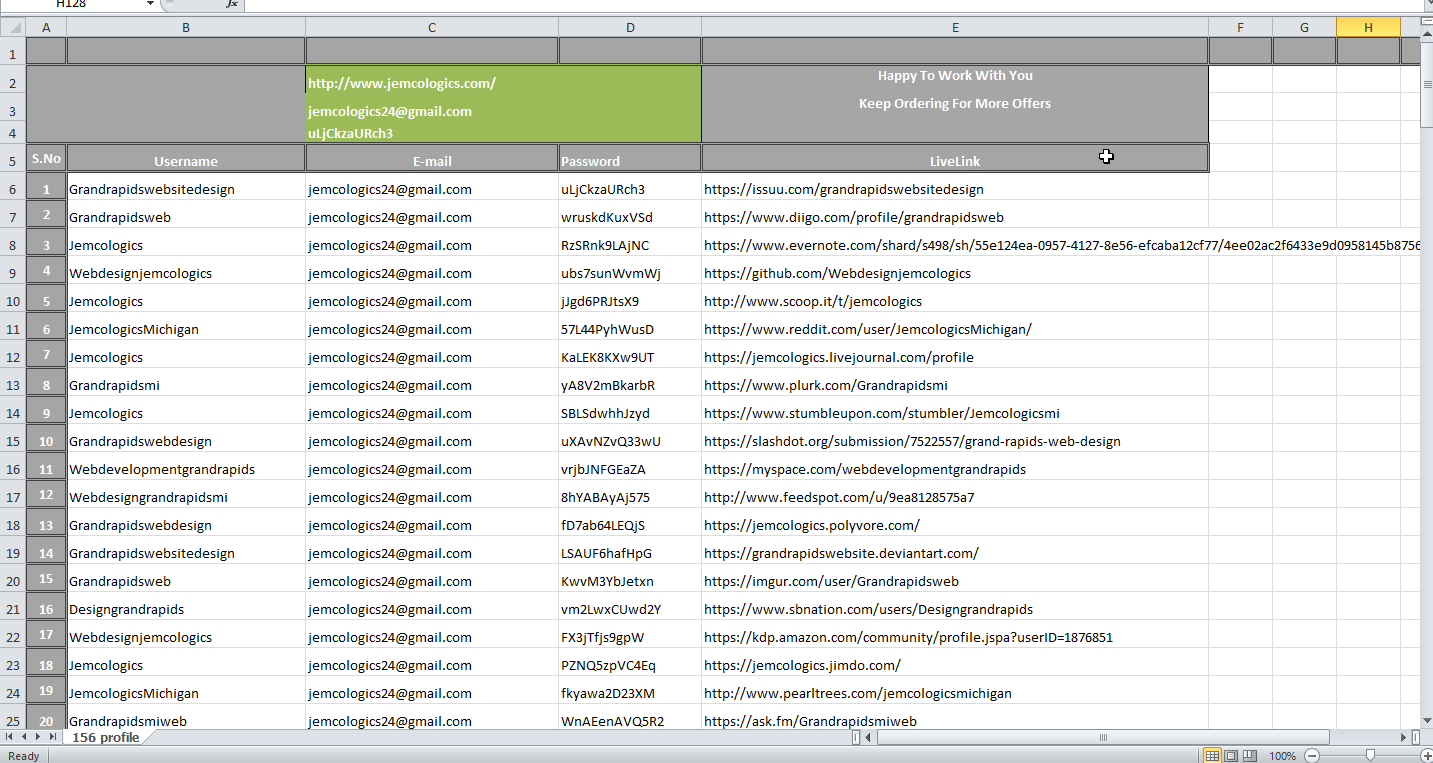Click vertical scrollbar down arrow
1433x763 pixels.
point(1425,719)
